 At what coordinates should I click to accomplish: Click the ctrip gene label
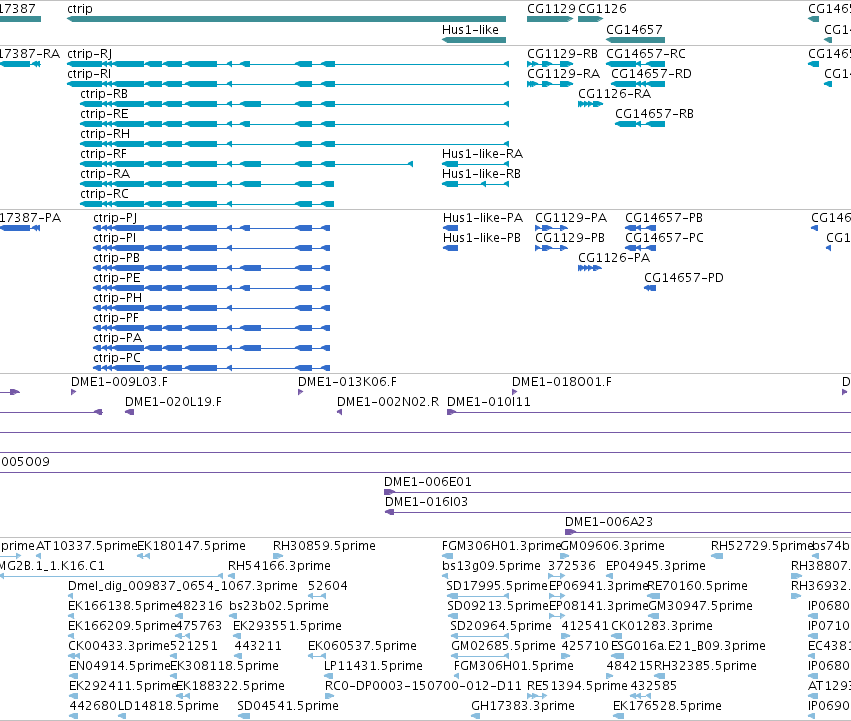(x=80, y=9)
